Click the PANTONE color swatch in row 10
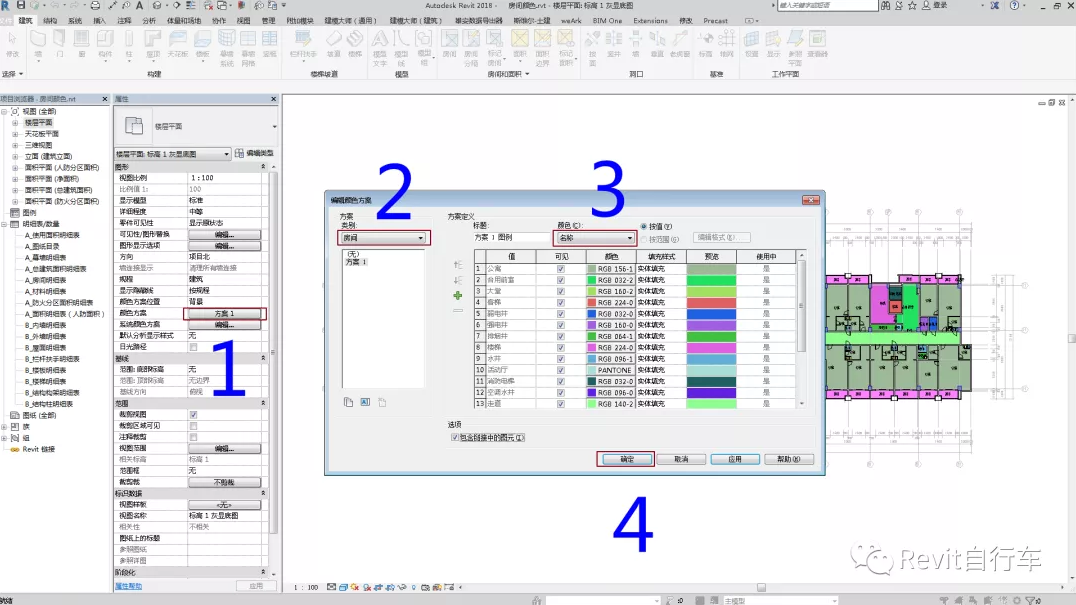The height and width of the screenshot is (605, 1076). [x=610, y=370]
